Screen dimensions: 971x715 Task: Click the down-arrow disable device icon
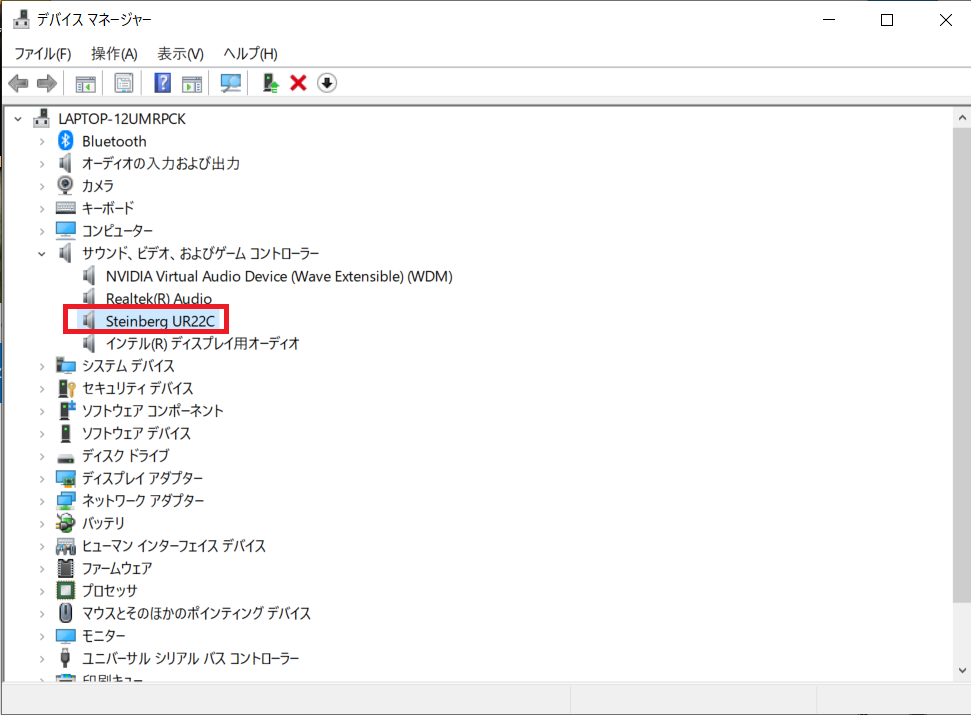point(327,83)
